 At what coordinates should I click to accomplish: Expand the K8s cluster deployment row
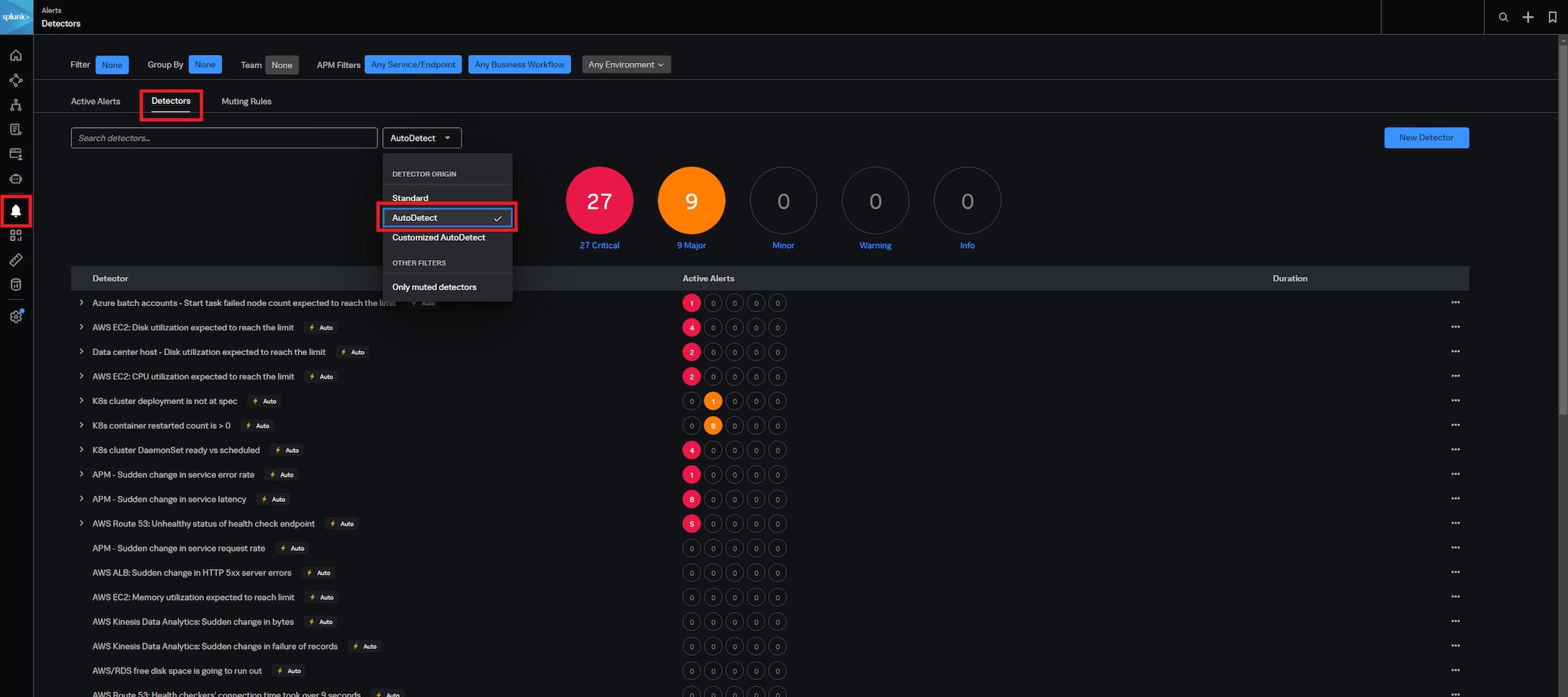point(81,401)
